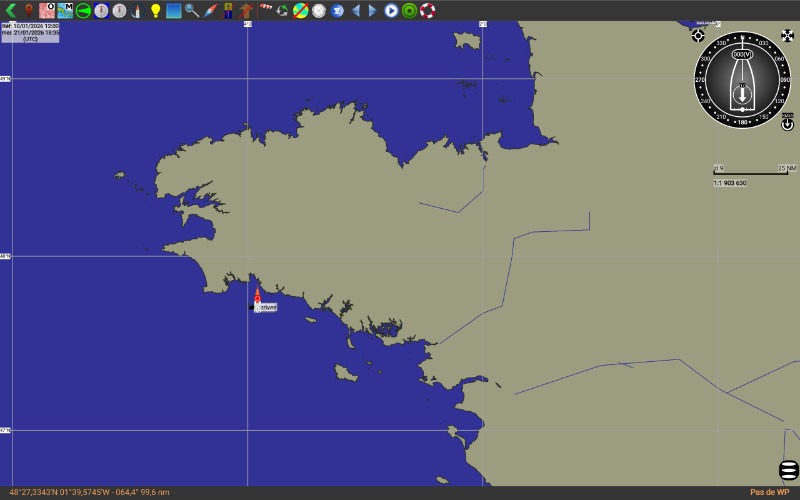Click the 'Pas de WP' status text
The image size is (800, 500).
point(769,492)
